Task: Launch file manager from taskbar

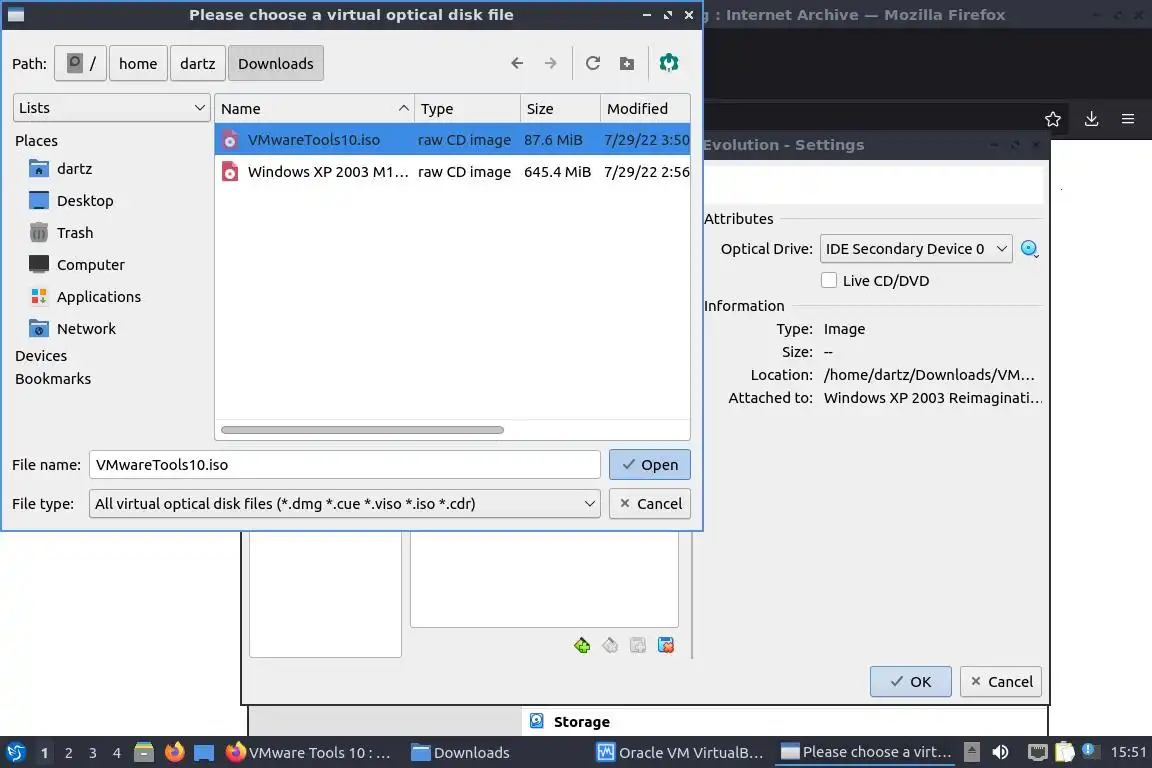Action: pos(144,752)
